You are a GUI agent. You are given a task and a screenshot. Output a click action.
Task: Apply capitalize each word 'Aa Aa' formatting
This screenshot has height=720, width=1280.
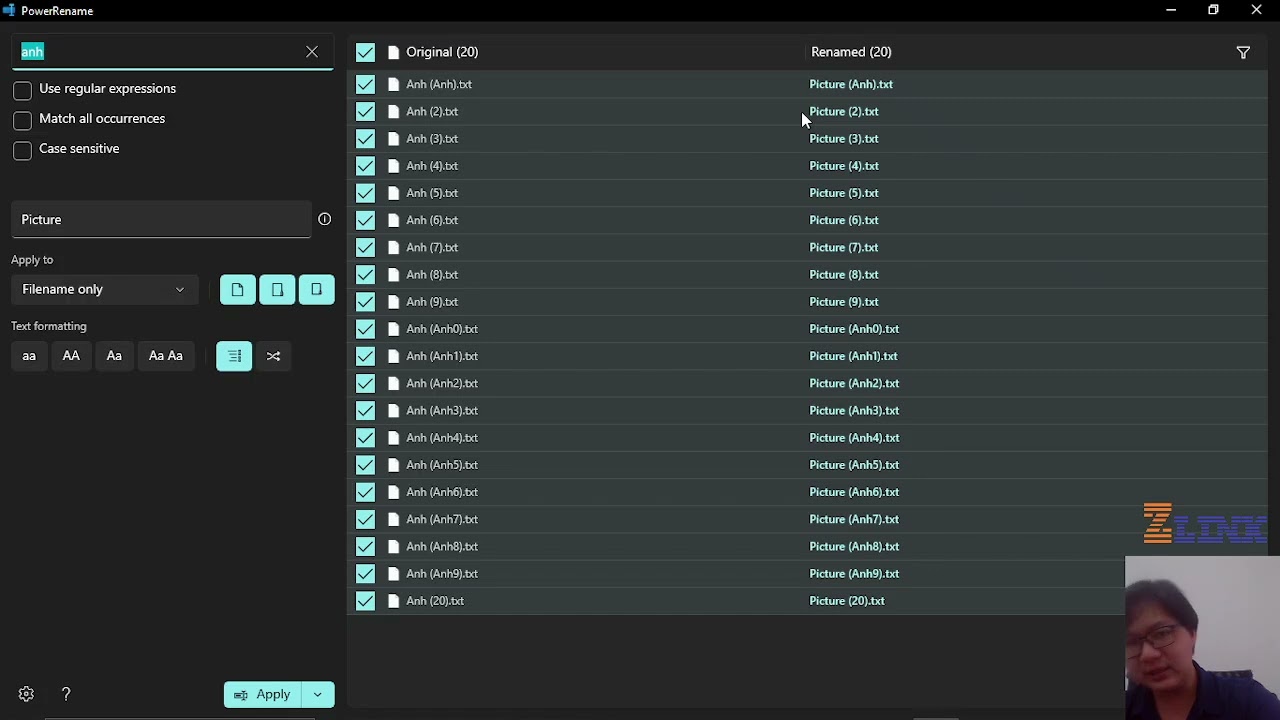pyautogui.click(x=166, y=356)
